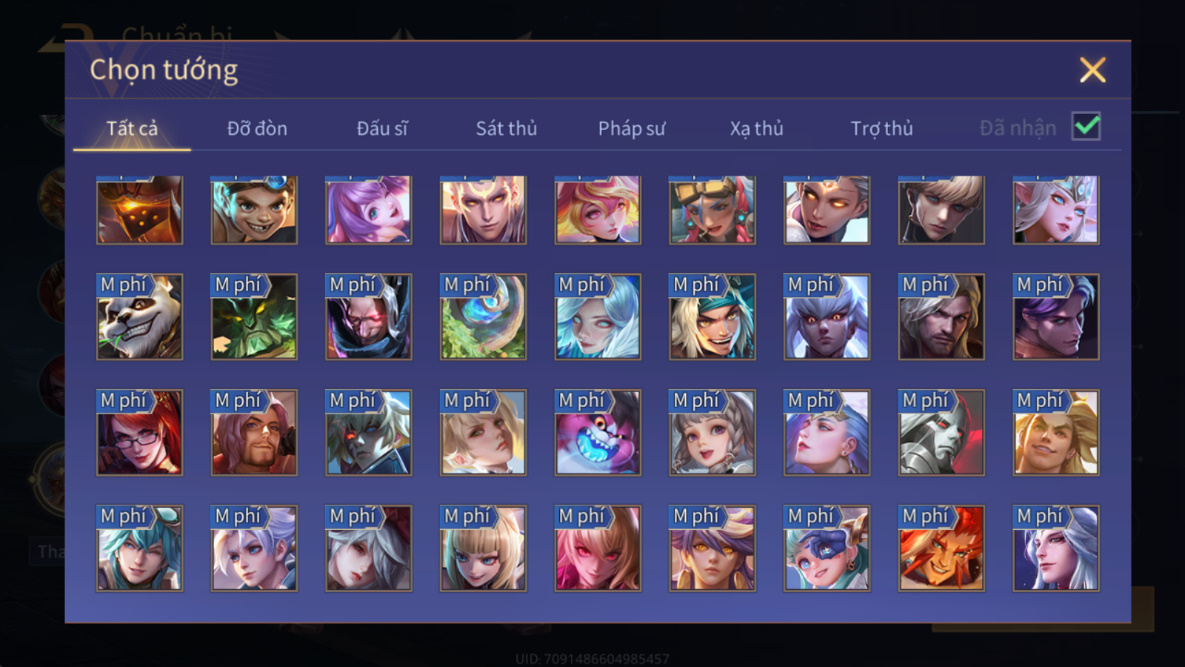
Task: Pick the teal-haired winking hero
Action: 139,548
